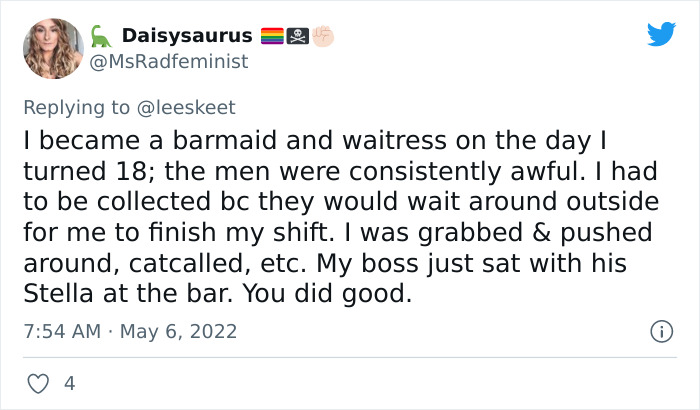This screenshot has width=700, height=410.
Task: Click the 'Replying to' label
Action: pos(76,108)
